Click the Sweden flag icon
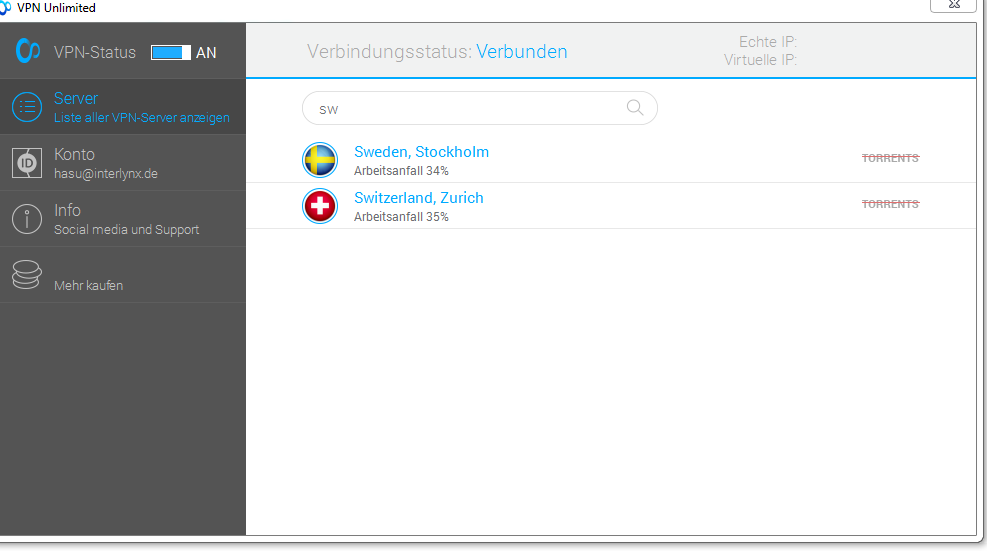 [x=320, y=160]
